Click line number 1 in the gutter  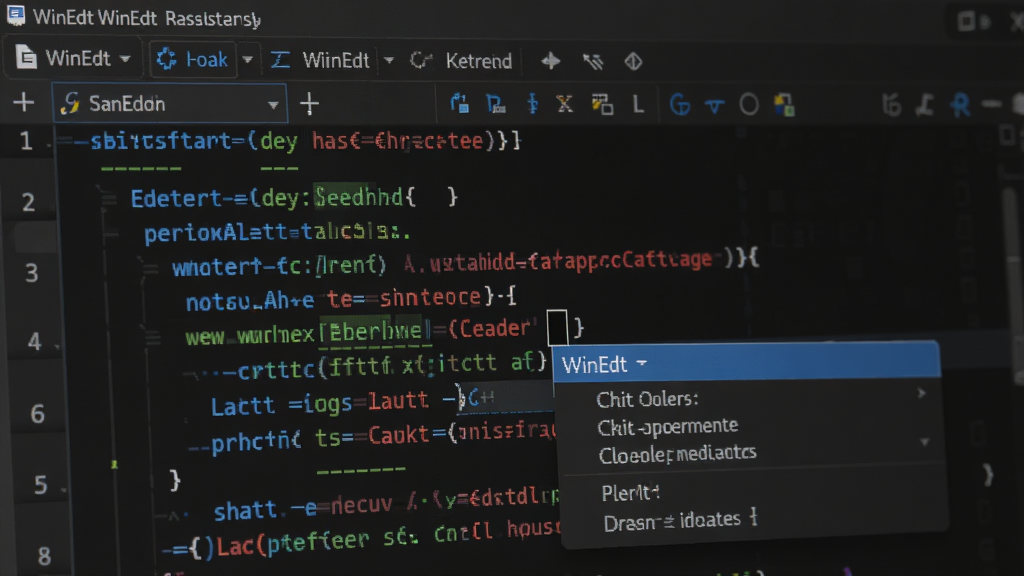tap(25, 141)
